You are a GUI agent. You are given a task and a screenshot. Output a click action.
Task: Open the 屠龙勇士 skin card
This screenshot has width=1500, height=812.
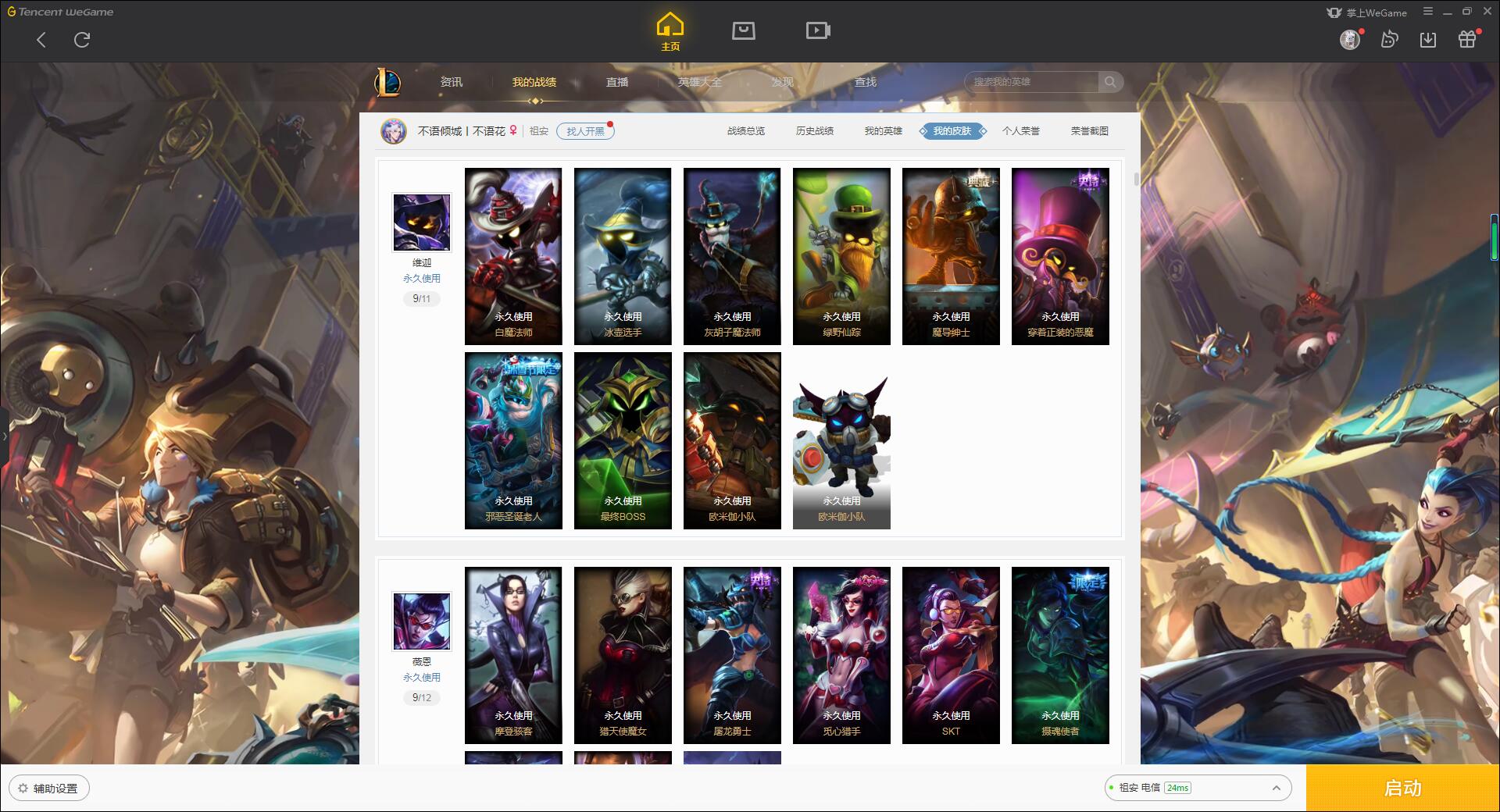click(x=732, y=655)
